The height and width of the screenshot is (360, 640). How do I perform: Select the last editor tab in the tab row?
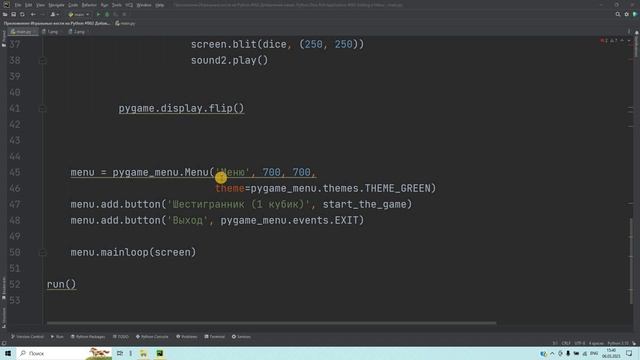tap(78, 31)
